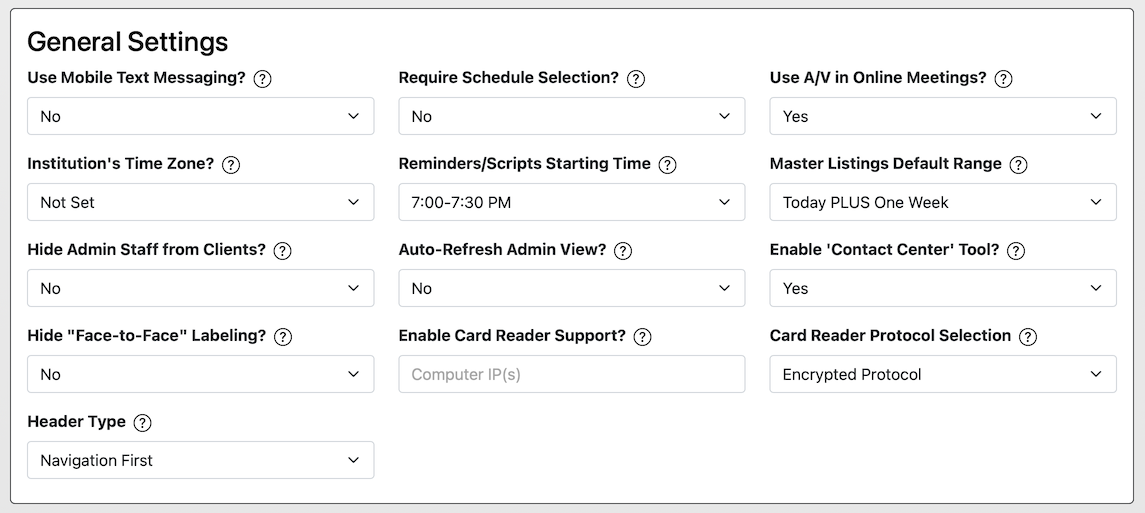Open help for Use A/V in Online Meetings
This screenshot has width=1145, height=513.
[x=1004, y=79]
